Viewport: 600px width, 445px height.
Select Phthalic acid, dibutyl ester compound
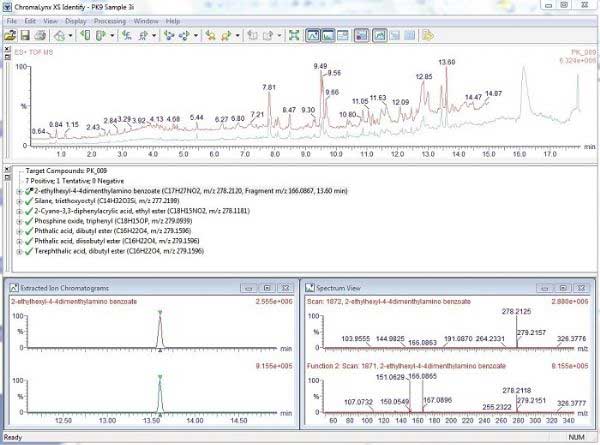74,233
